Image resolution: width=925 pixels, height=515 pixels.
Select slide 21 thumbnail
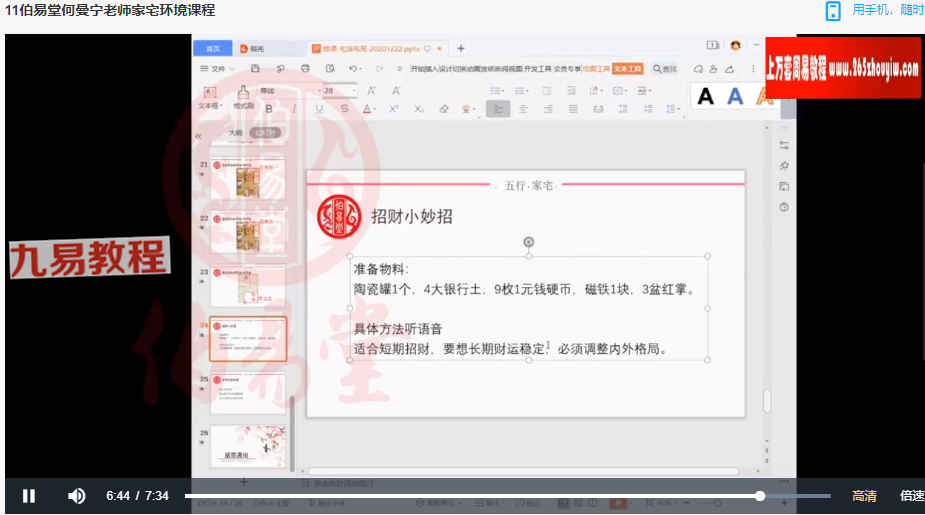click(x=248, y=179)
